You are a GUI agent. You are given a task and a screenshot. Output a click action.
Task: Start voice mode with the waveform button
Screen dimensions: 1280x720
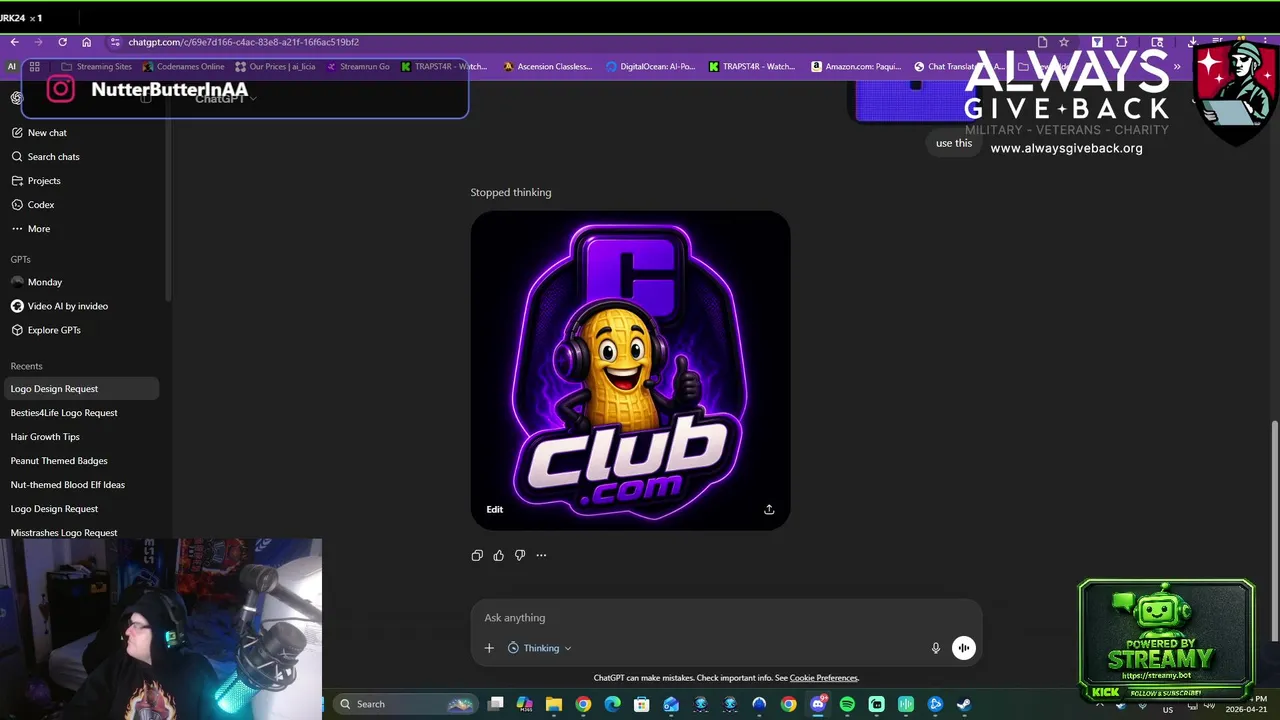click(x=963, y=648)
